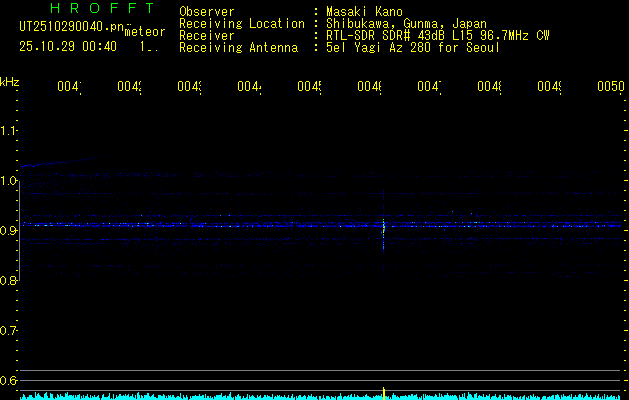
Task: Click the 0.6 kHz frequency tick
Action: [x=9, y=381]
